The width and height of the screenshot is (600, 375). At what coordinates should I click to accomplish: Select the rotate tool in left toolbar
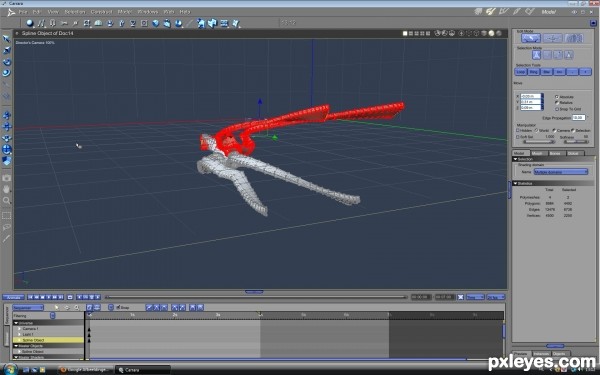7,62
